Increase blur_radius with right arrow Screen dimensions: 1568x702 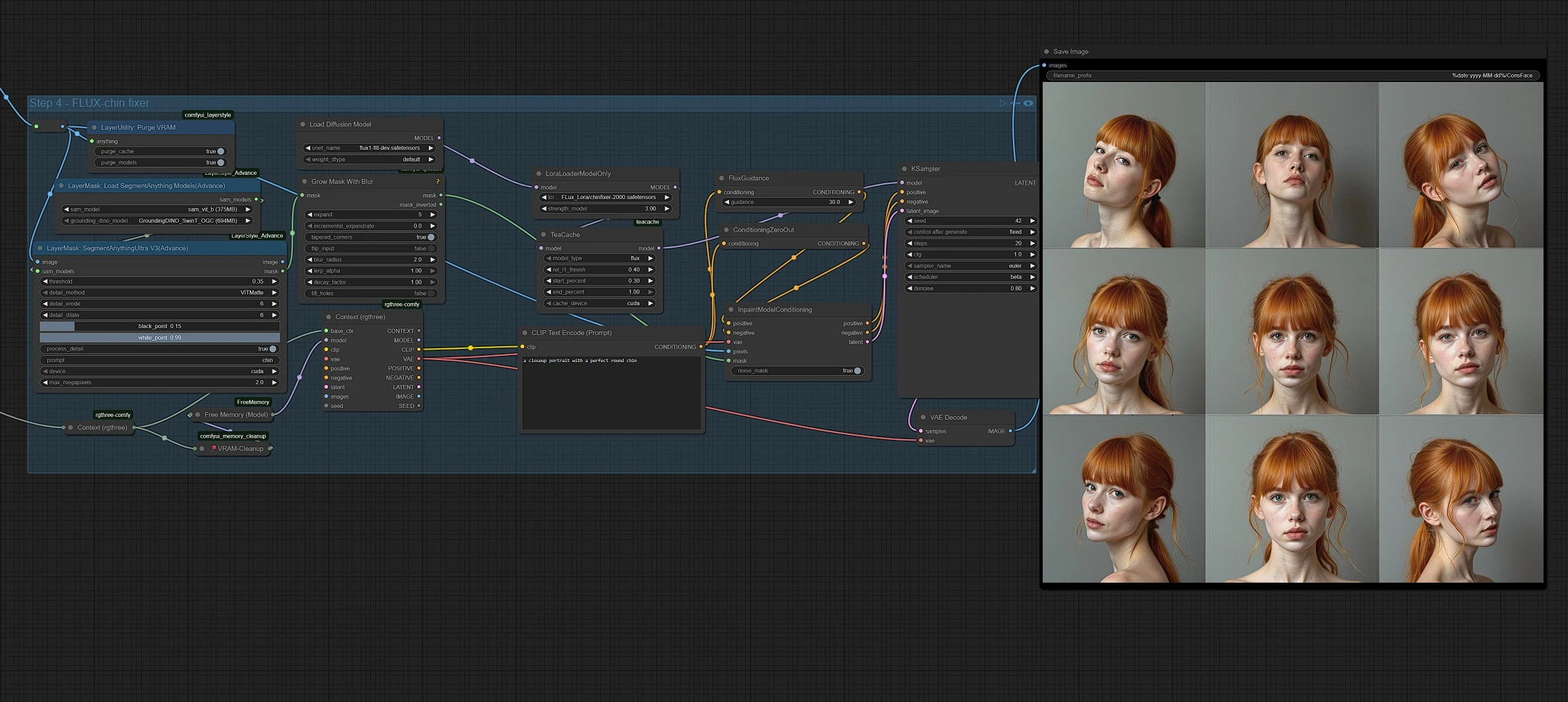(432, 259)
